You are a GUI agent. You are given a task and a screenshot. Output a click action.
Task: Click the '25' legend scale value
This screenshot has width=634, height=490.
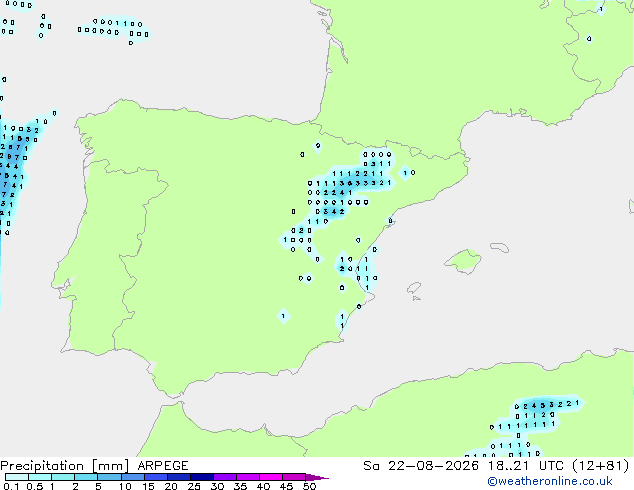click(194, 486)
